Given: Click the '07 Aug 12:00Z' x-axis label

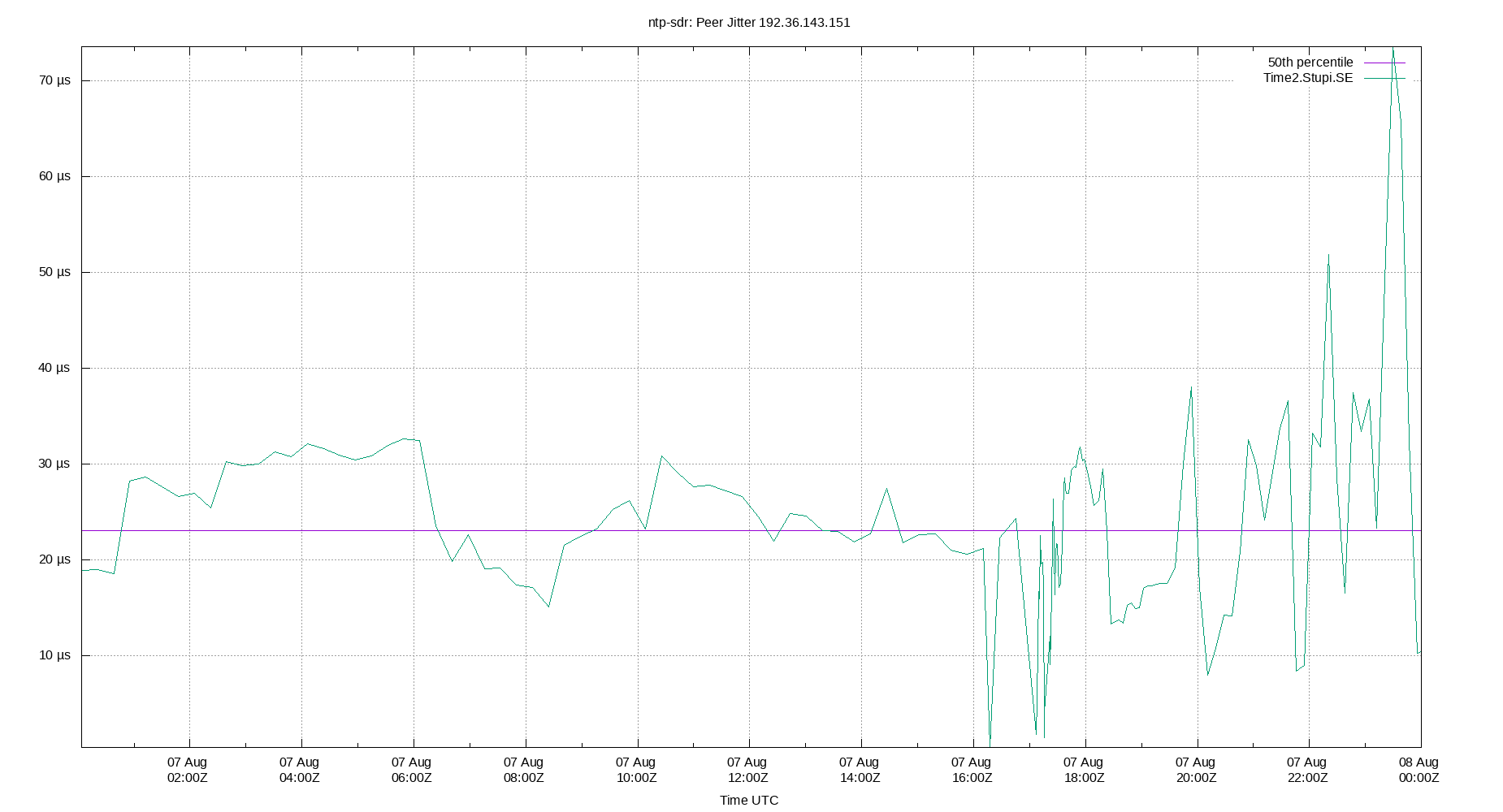Looking at the screenshot, I should (x=747, y=770).
